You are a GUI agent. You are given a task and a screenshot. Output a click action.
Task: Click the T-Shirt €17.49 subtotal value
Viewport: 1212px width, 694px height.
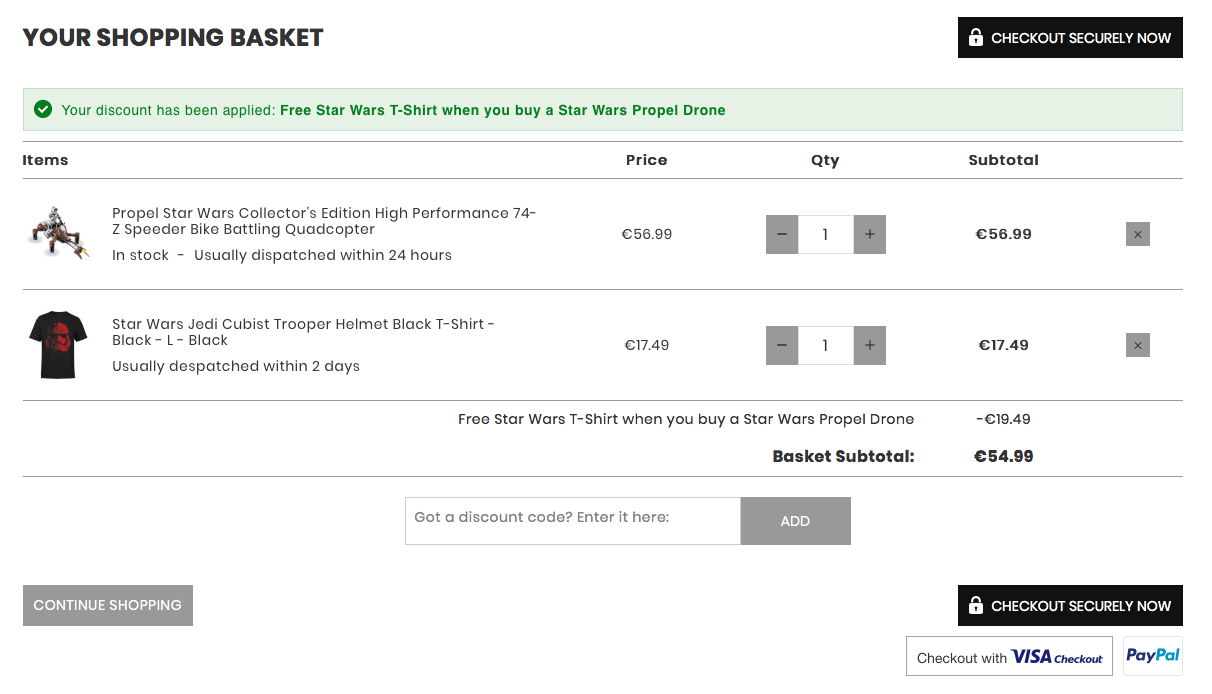click(1004, 345)
